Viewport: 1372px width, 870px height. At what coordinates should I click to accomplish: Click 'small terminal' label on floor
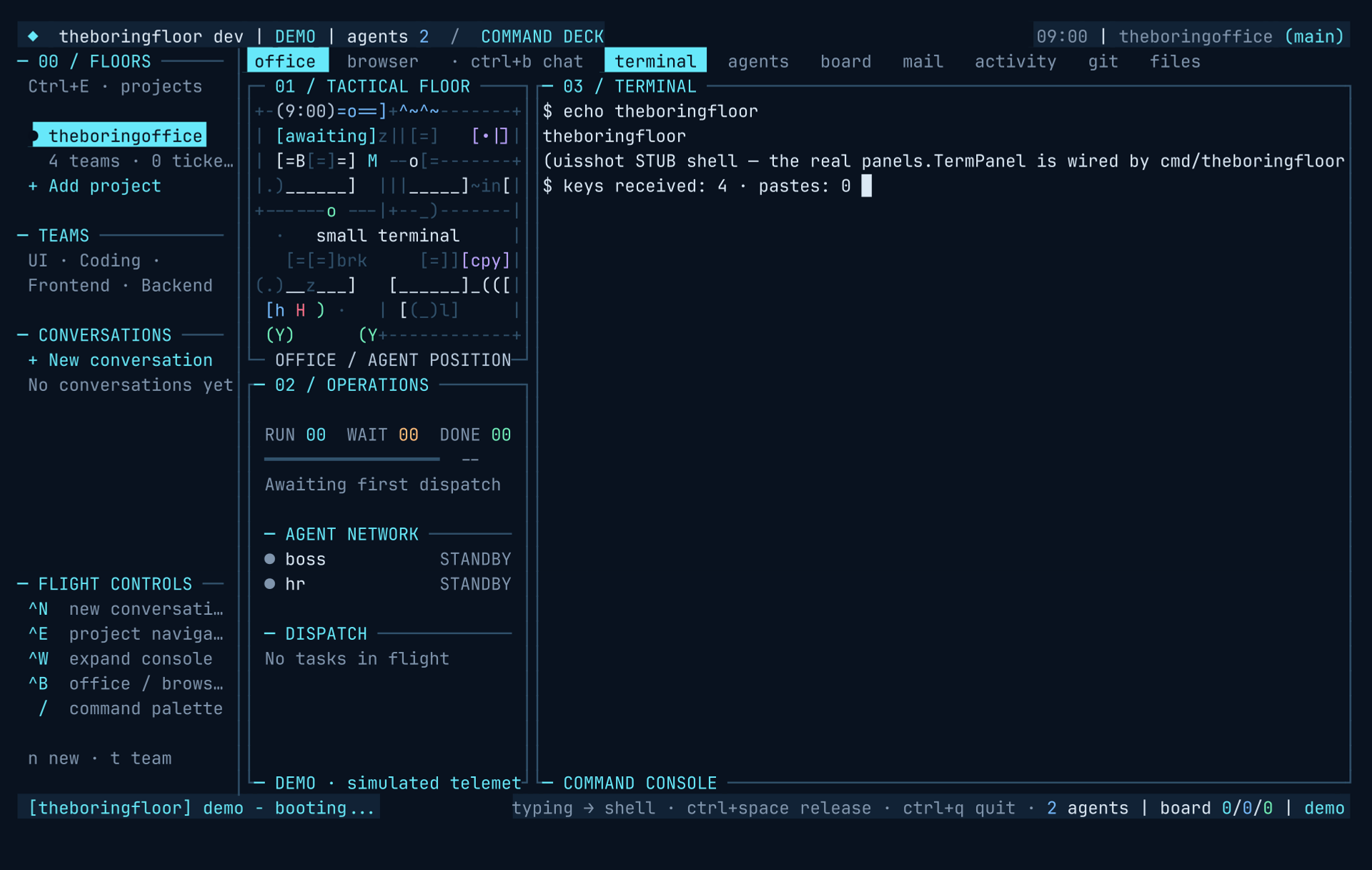pos(388,235)
